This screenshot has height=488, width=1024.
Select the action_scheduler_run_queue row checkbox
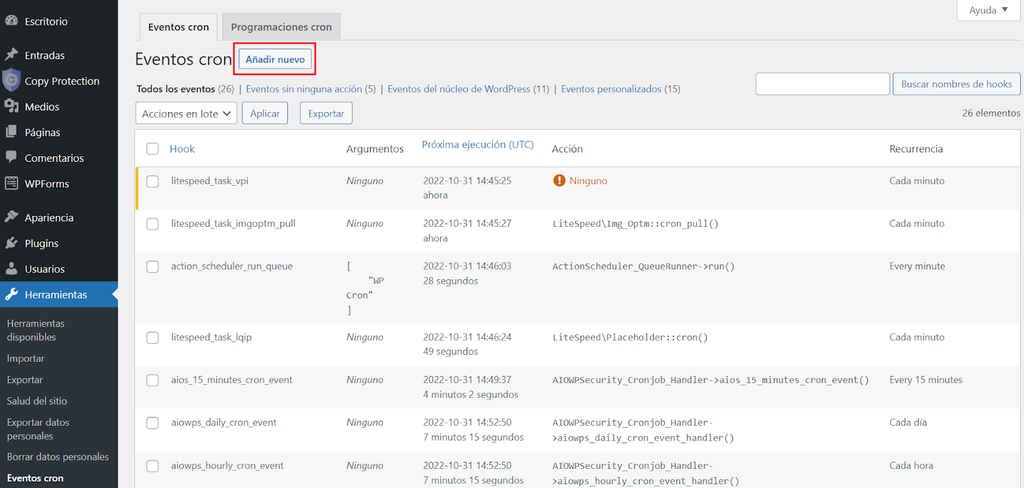pos(152,267)
